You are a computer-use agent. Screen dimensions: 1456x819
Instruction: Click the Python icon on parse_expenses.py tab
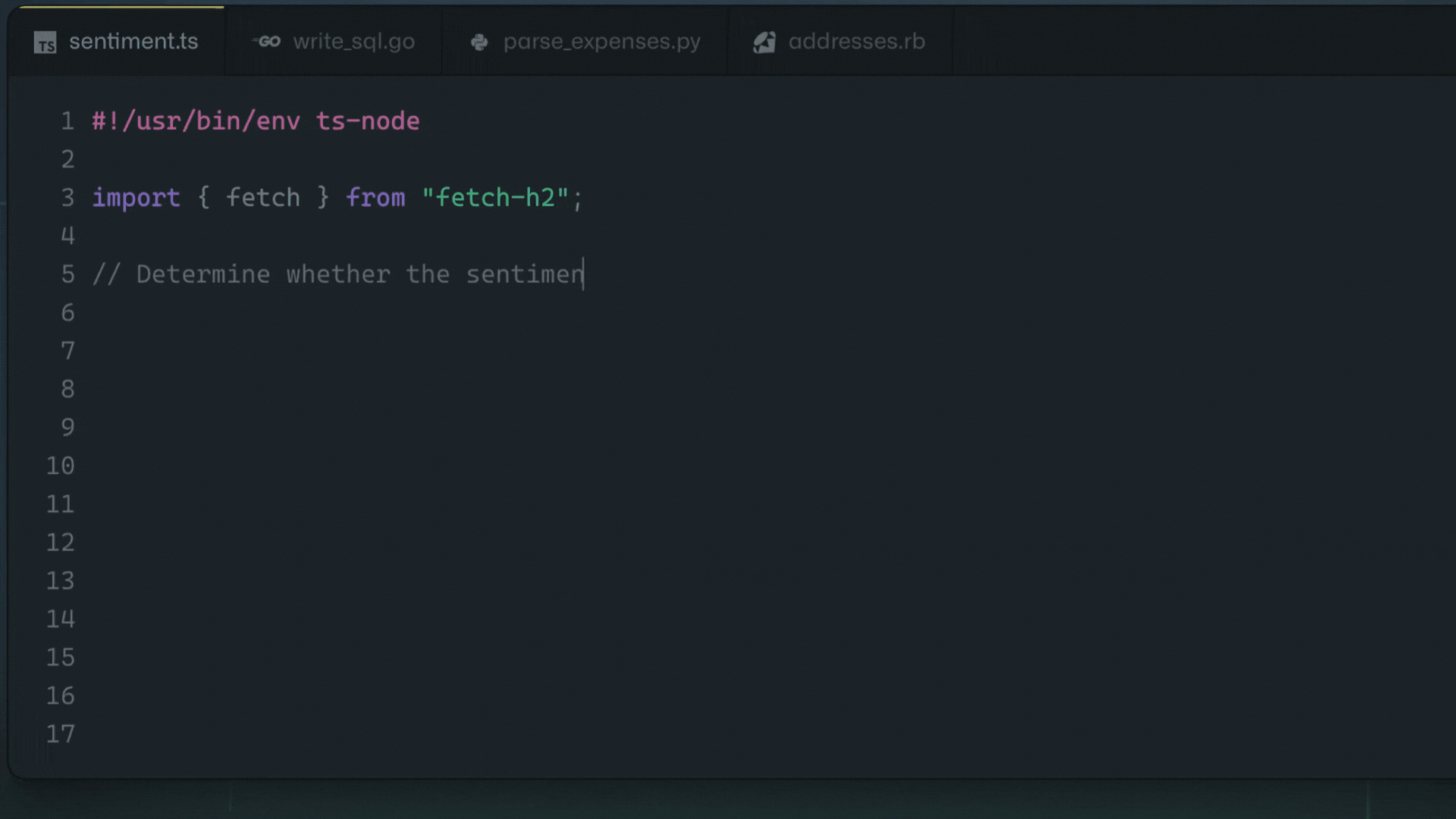479,42
